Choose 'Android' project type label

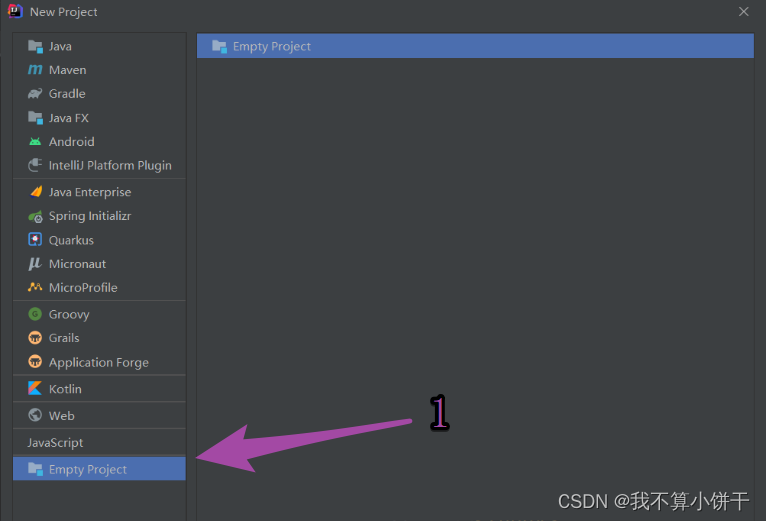click(72, 142)
